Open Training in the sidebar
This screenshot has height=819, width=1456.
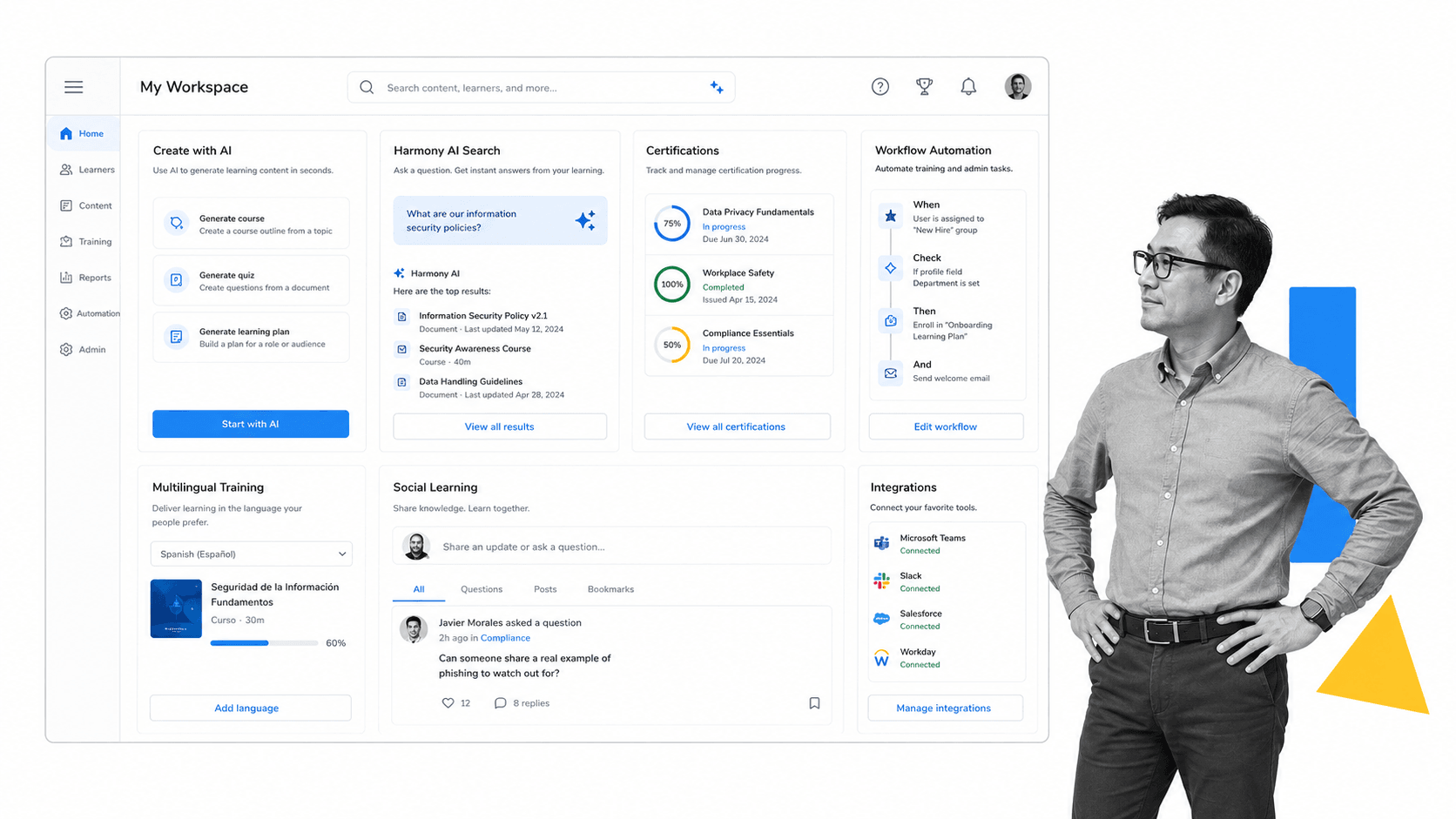86,242
